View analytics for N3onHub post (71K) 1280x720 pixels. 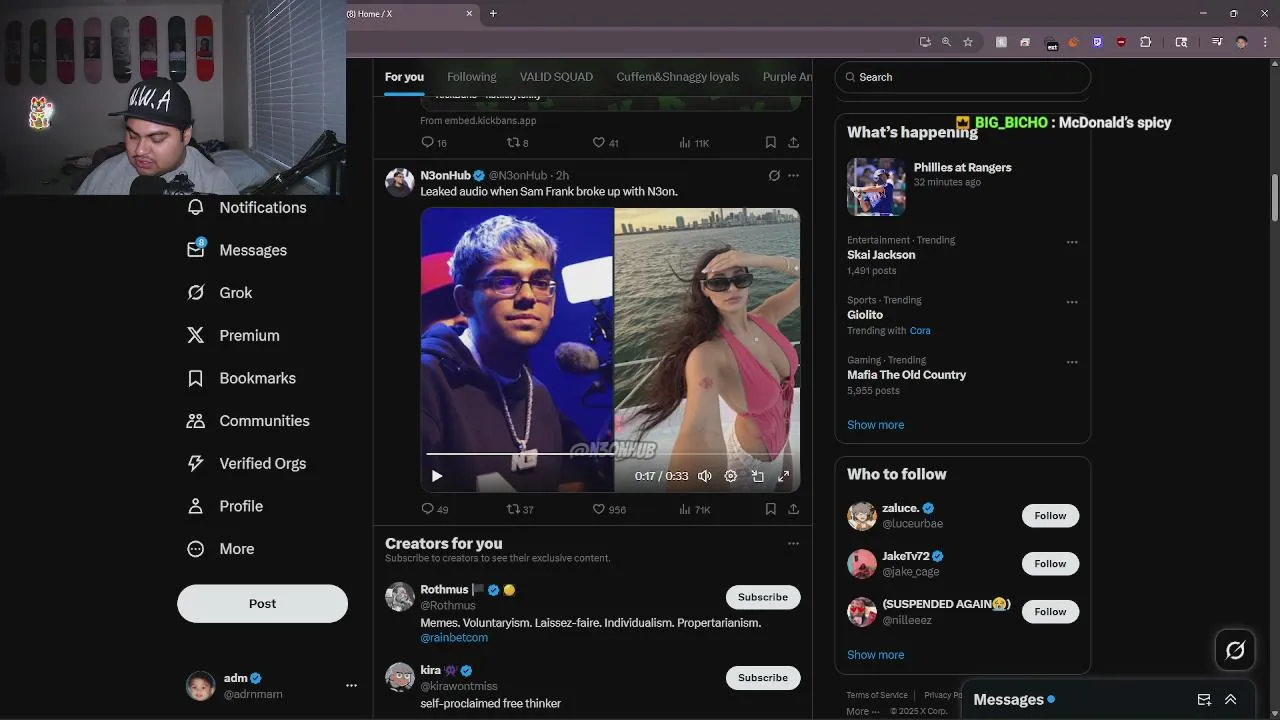tap(694, 509)
